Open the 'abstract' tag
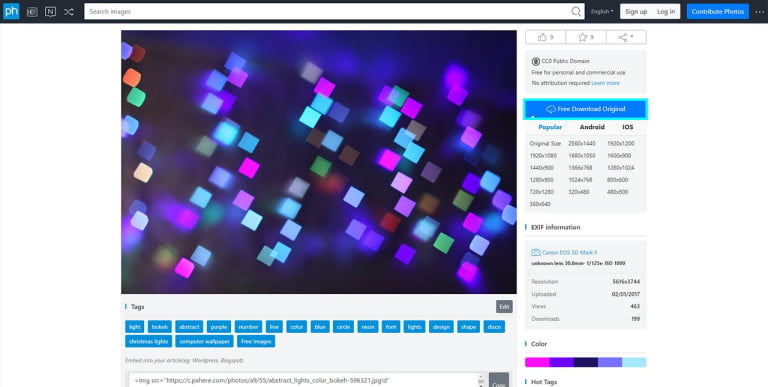The image size is (768, 387). 189,327
